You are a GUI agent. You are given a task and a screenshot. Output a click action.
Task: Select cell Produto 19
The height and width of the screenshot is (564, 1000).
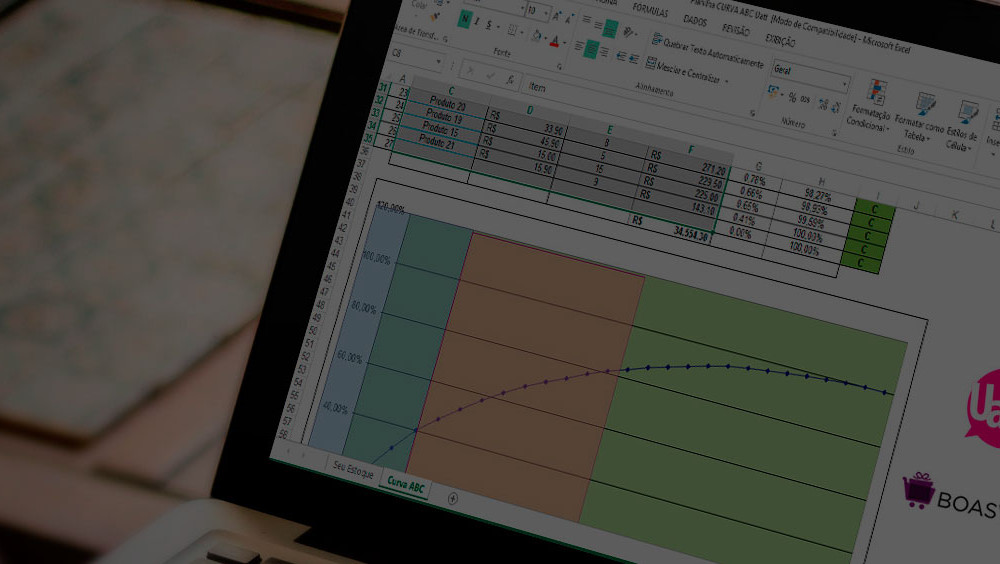pyautogui.click(x=444, y=116)
